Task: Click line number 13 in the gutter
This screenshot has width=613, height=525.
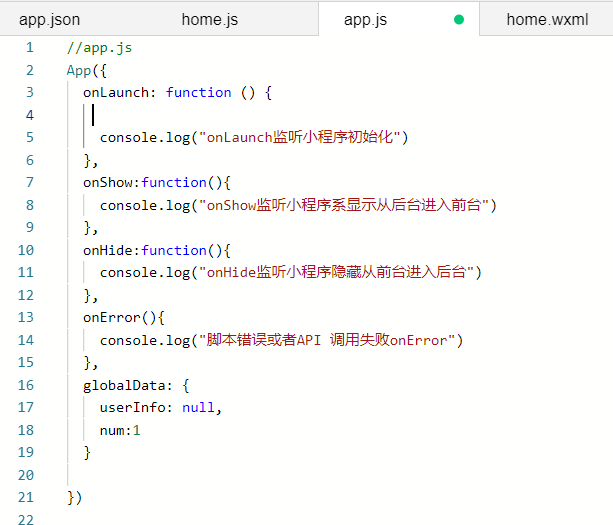Action: coord(26,317)
